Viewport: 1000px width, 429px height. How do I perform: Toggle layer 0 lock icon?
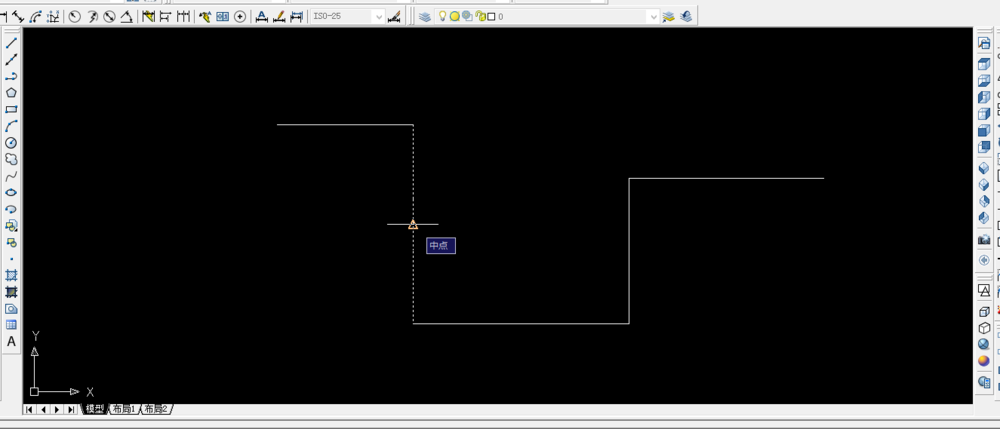480,17
